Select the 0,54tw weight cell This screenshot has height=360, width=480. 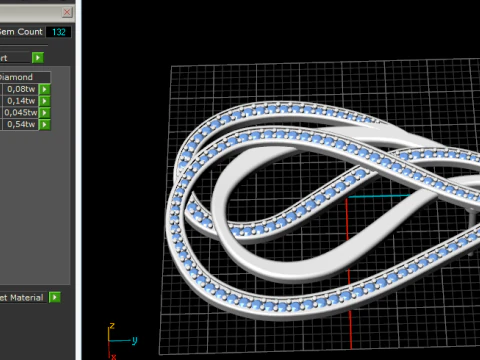[x=20, y=124]
